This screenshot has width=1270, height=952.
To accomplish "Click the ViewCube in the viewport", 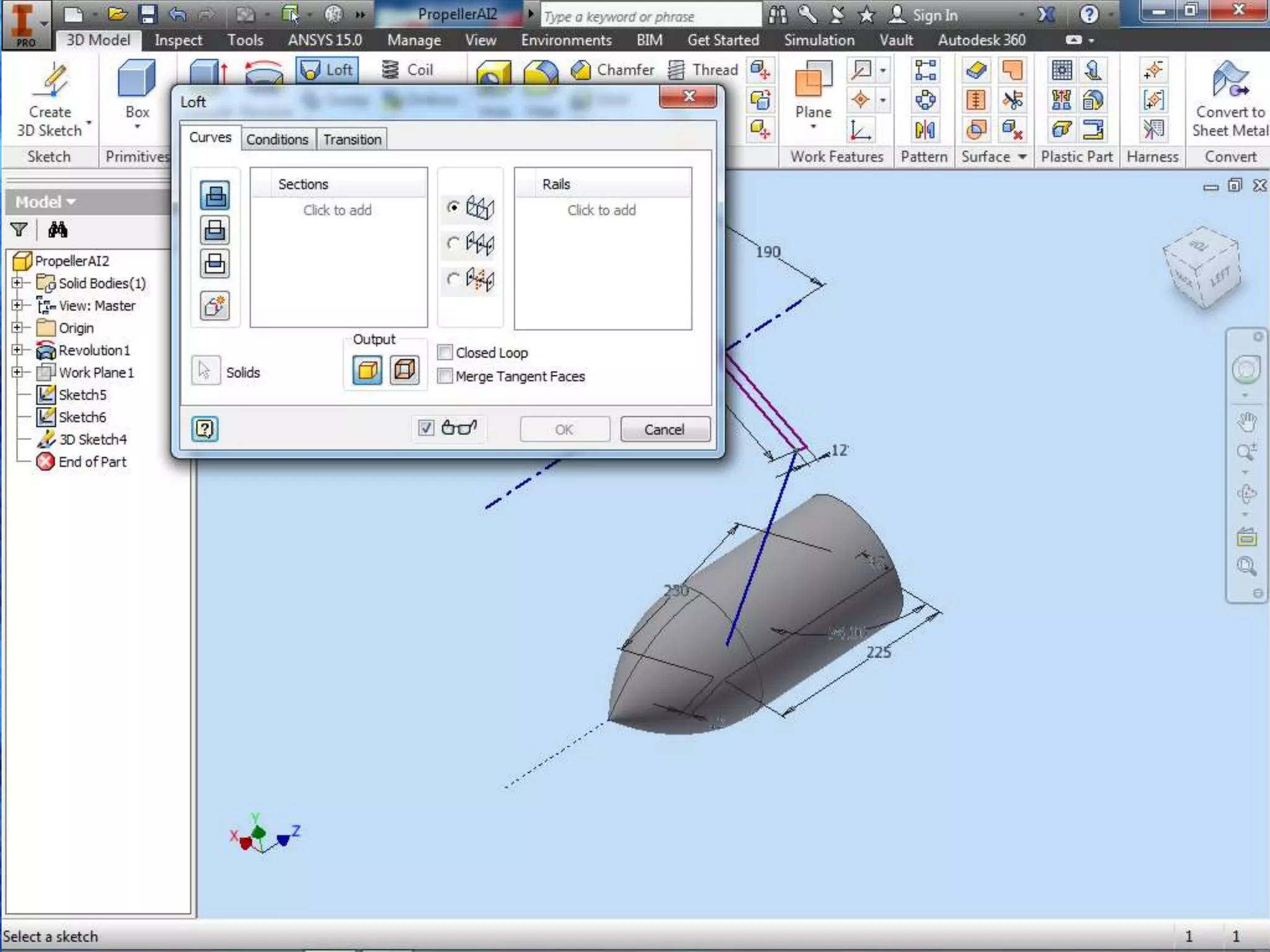I will [x=1203, y=267].
